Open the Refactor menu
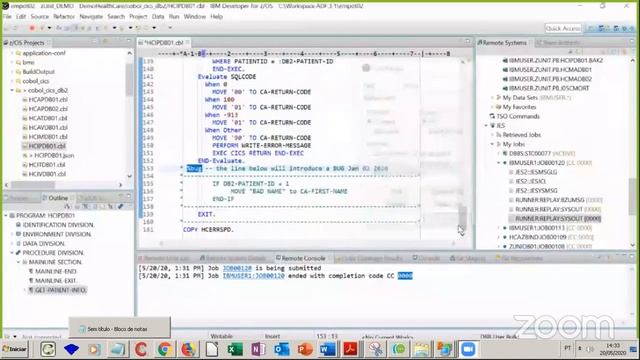 tap(64, 17)
